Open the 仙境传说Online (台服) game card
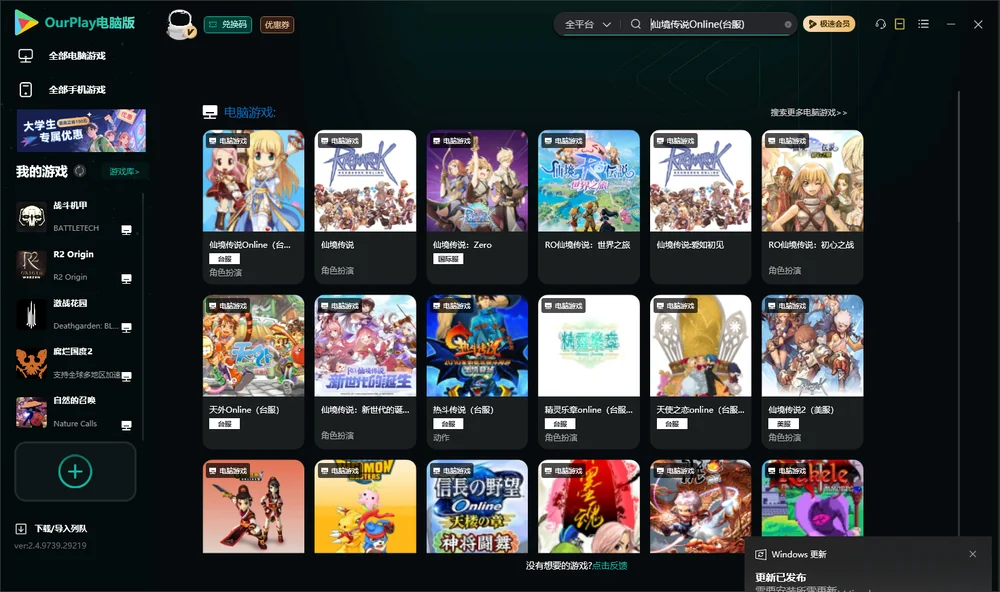This screenshot has width=1000, height=592. click(x=253, y=207)
